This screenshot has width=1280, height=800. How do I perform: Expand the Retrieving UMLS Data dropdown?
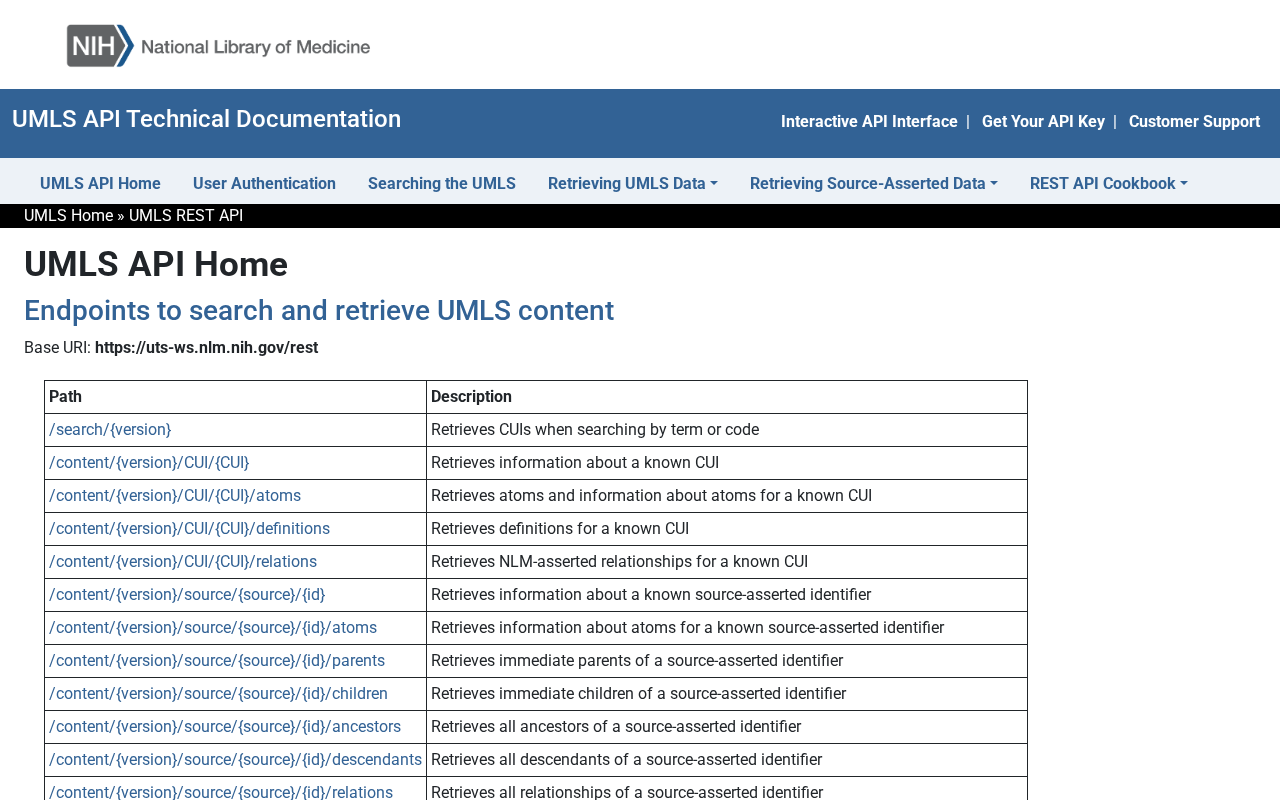(x=633, y=184)
